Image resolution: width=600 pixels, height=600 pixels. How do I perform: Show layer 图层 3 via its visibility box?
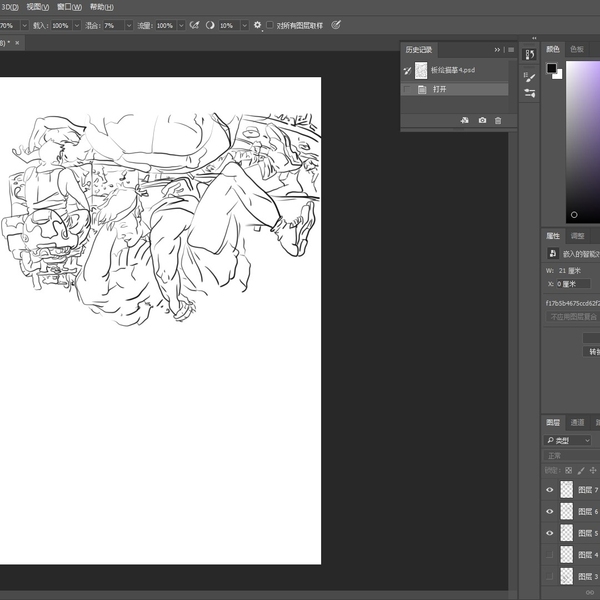tap(549, 576)
